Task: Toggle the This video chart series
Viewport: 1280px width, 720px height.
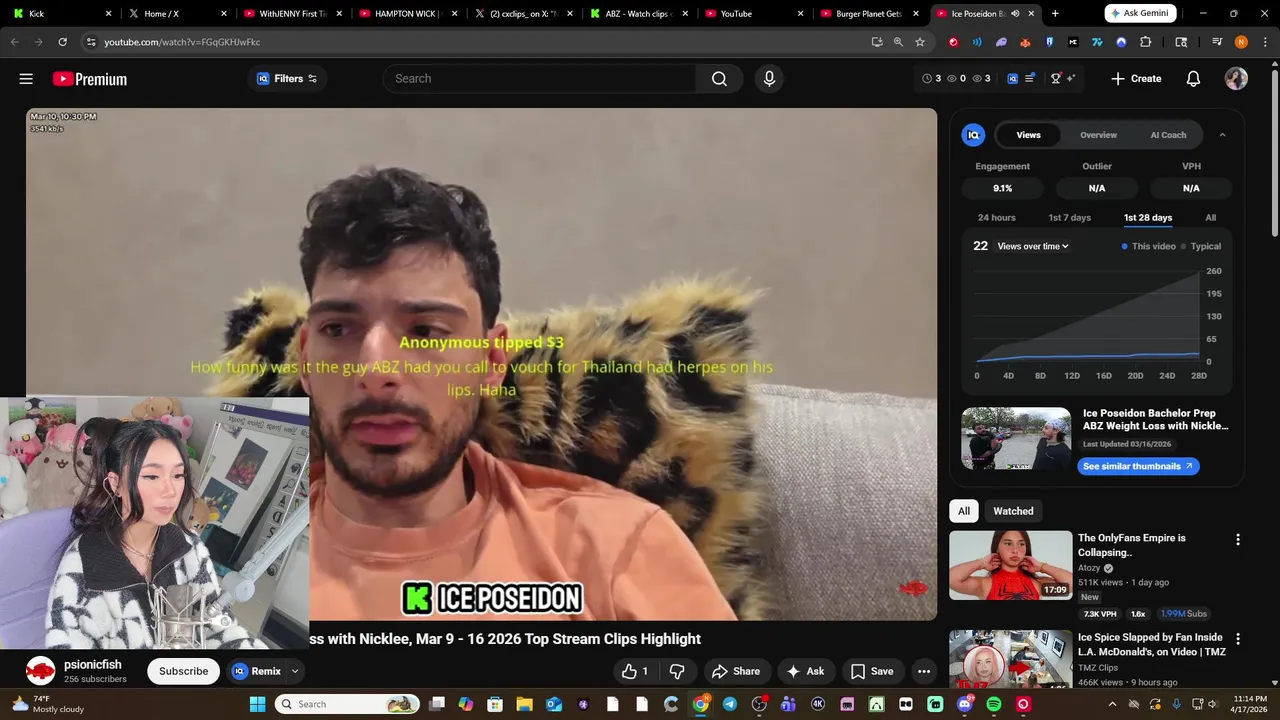Action: click(x=1149, y=246)
